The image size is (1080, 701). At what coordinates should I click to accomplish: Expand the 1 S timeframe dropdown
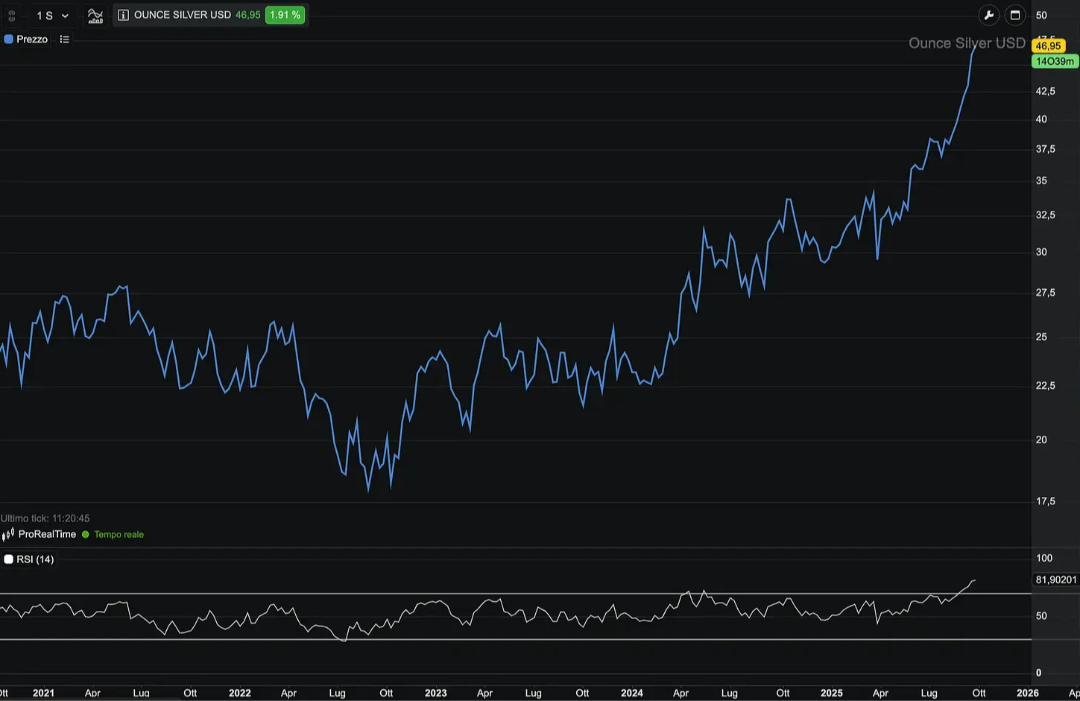[x=52, y=15]
